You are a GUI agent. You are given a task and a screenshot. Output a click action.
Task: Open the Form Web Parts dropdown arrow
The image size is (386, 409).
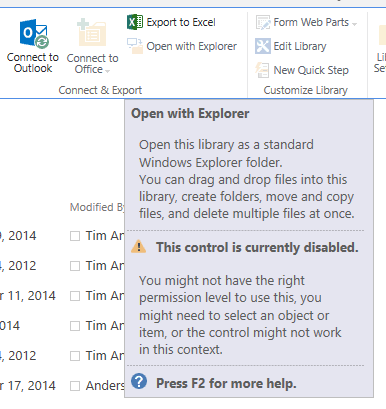point(354,24)
